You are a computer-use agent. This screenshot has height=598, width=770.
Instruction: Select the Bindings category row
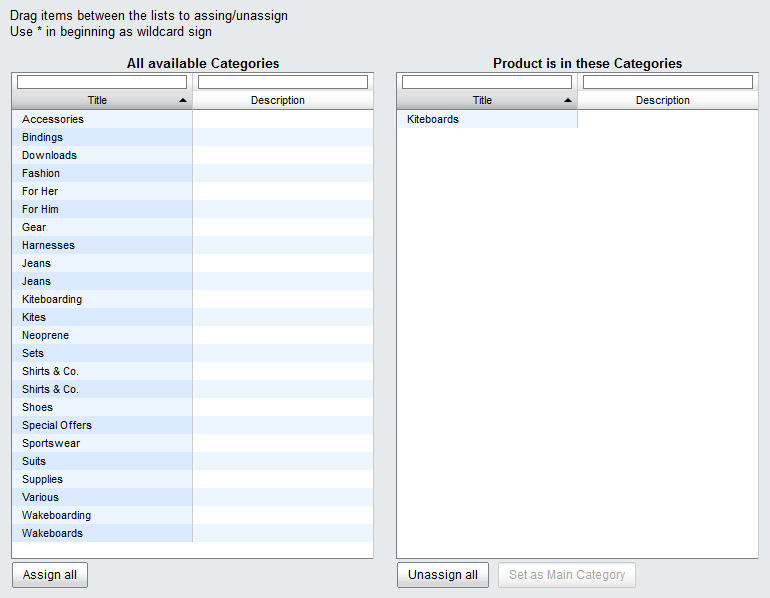[192, 137]
